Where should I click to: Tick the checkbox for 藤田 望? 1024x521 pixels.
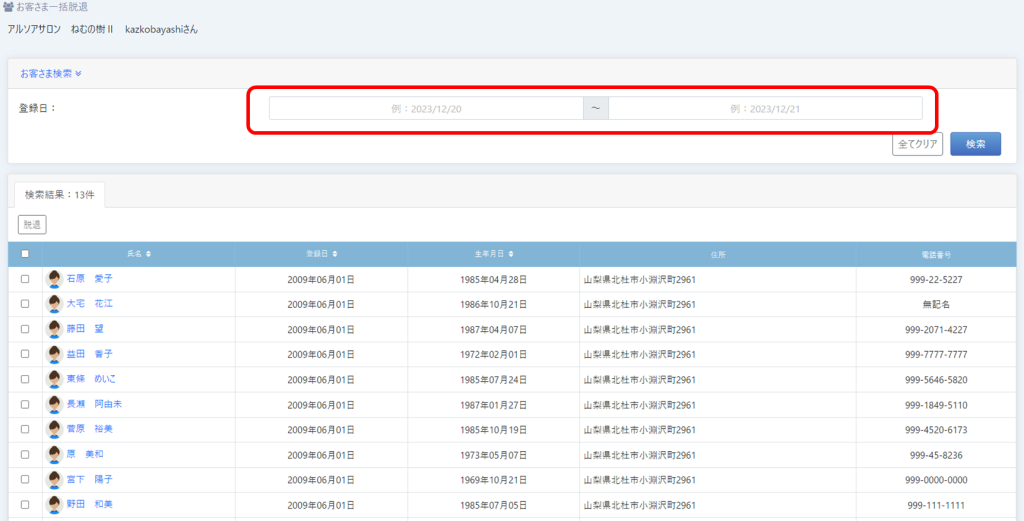pos(25,329)
